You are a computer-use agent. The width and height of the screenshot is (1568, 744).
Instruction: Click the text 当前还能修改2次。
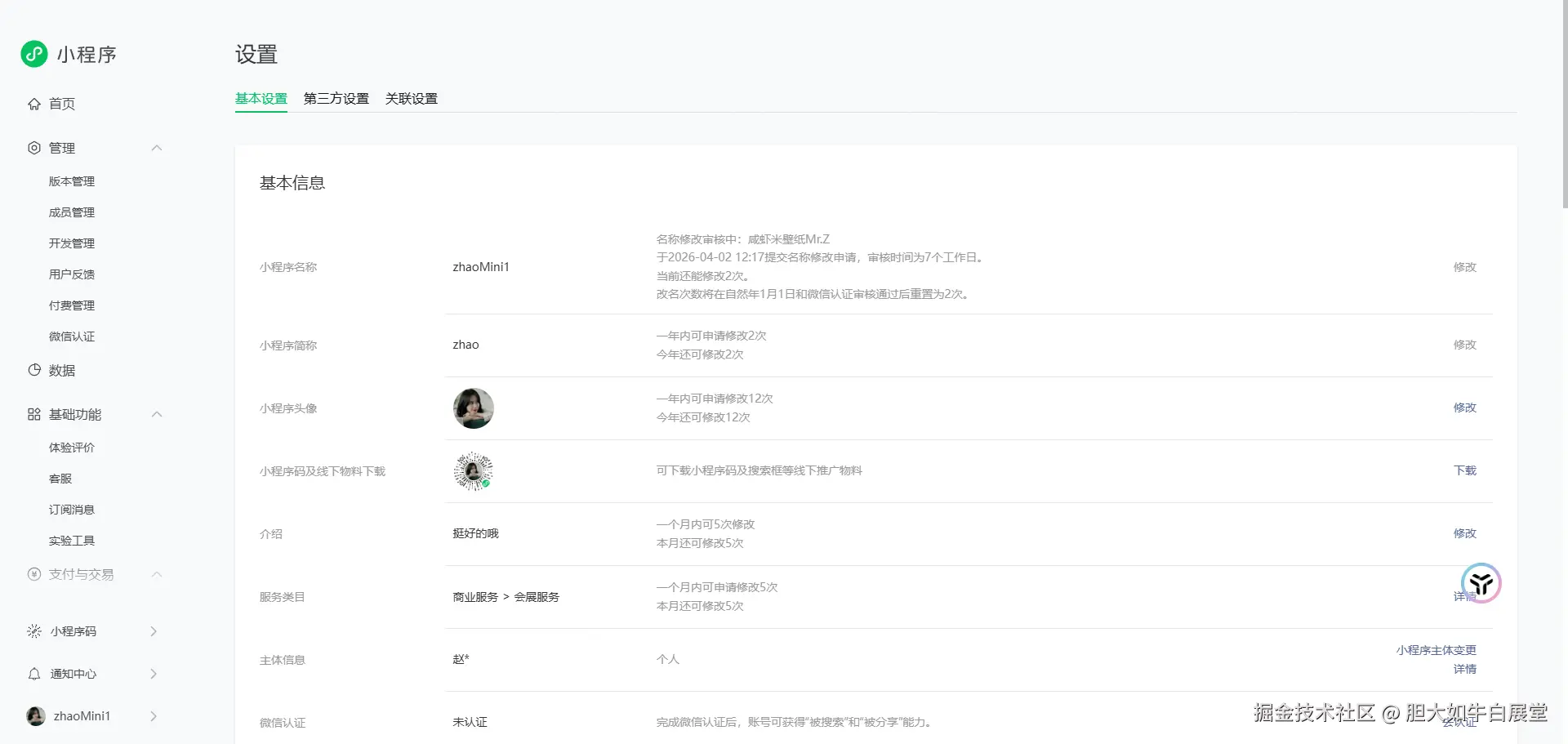click(703, 276)
